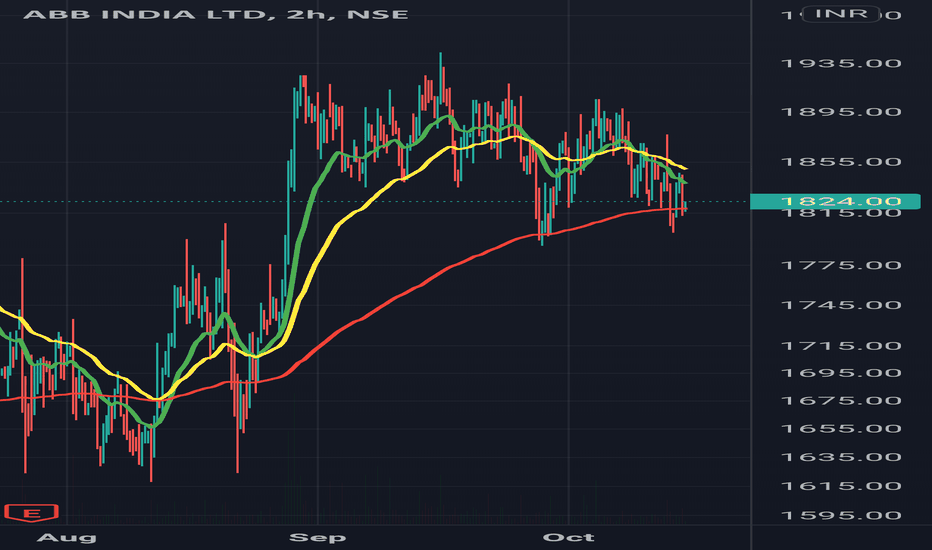Select the 1635.00 price axis label

841,457
